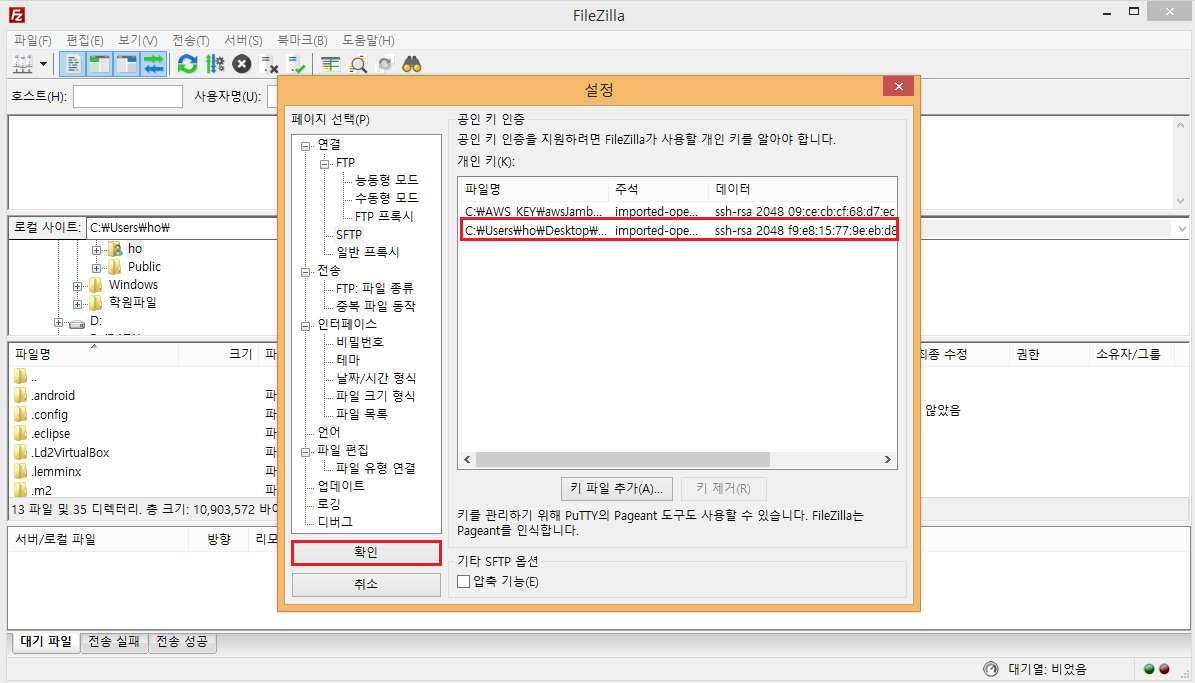The image size is (1195, 683).
Task: Switch to the 전송 실패 tab
Action: [x=114, y=642]
